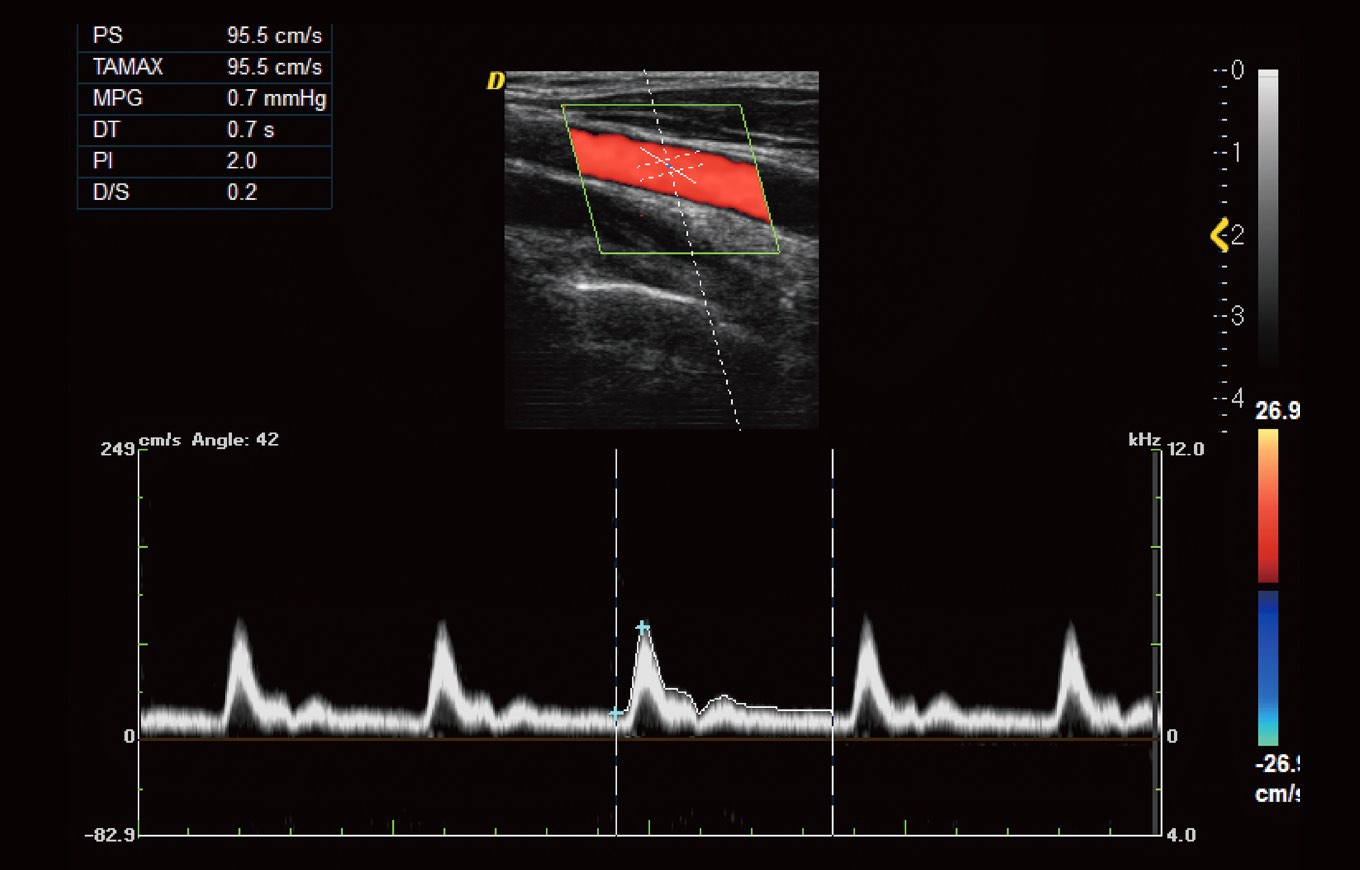Click the MPG 0.7 mmHg result row
Screen dimensions: 1360x870
pyautogui.click(x=204, y=99)
